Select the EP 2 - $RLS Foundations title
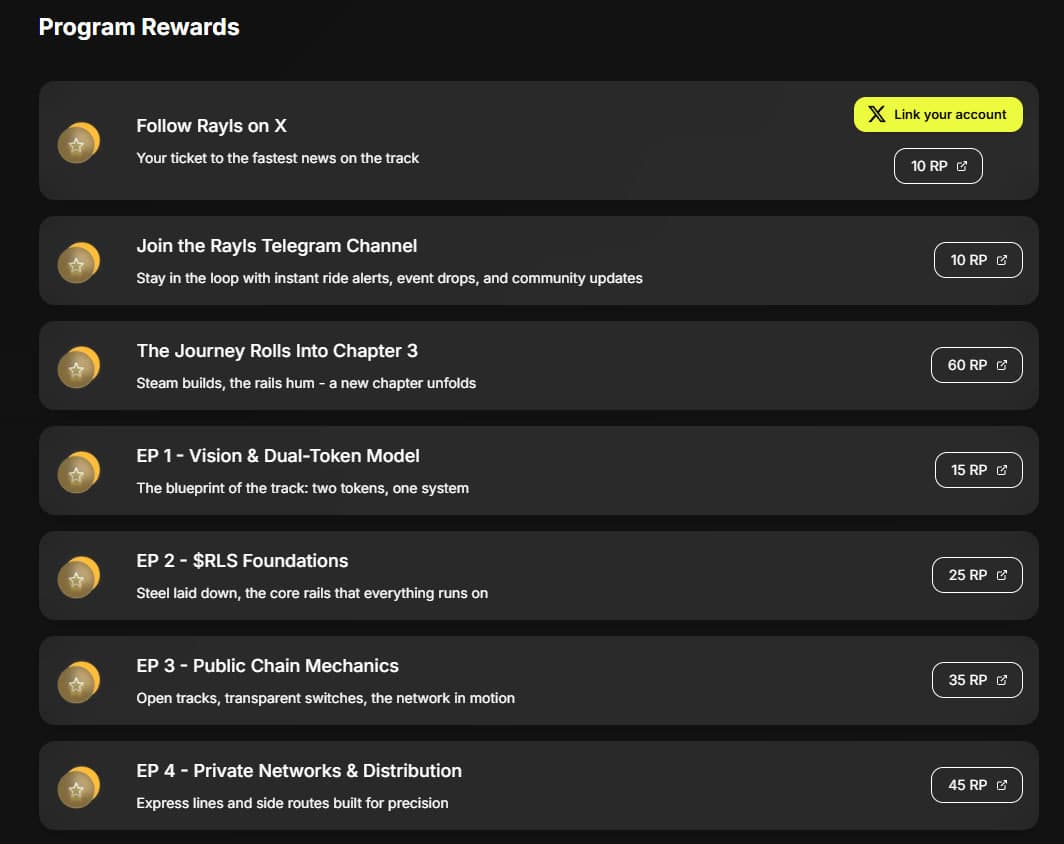Viewport: 1064px width, 844px height. [242, 561]
